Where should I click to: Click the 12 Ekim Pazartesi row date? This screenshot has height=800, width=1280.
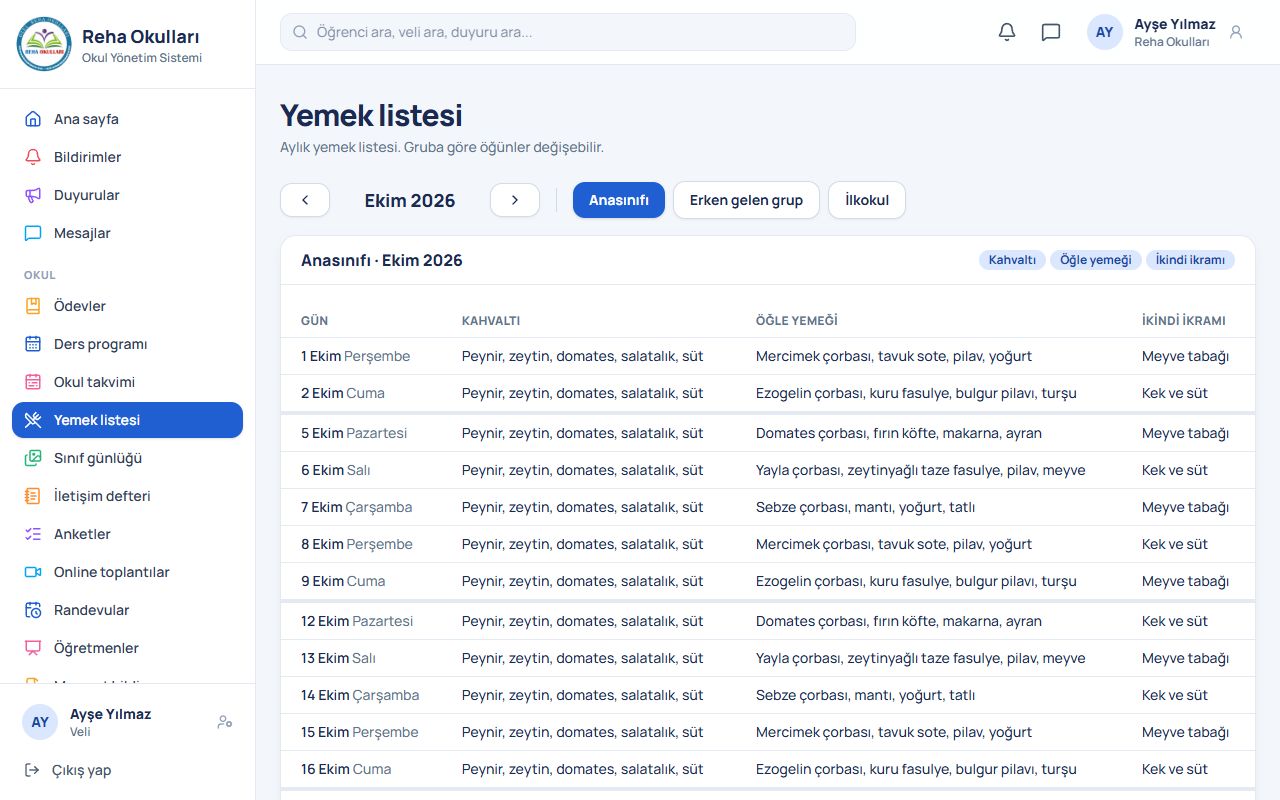tap(357, 621)
